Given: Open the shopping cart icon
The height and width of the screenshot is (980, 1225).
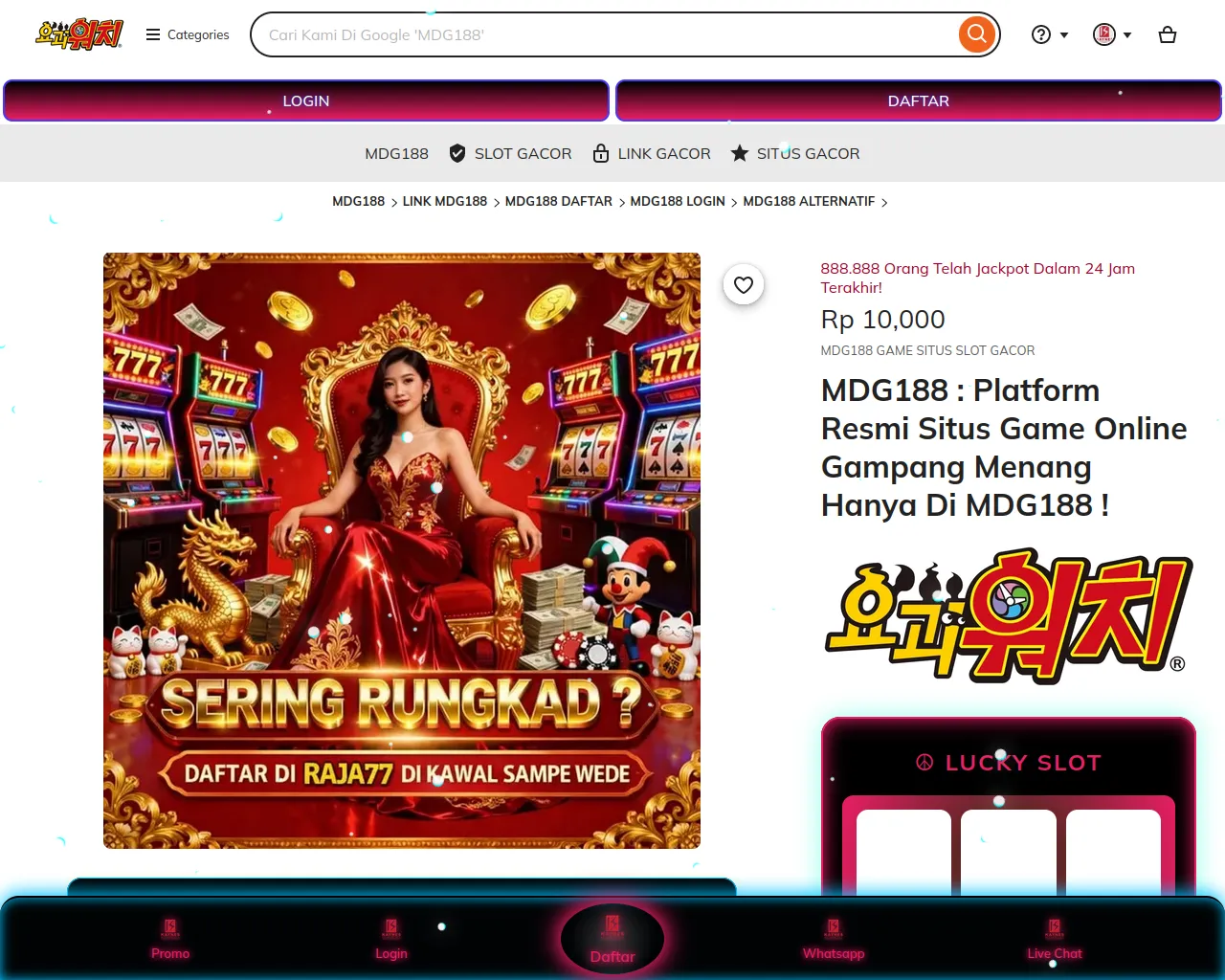Looking at the screenshot, I should click(1168, 34).
